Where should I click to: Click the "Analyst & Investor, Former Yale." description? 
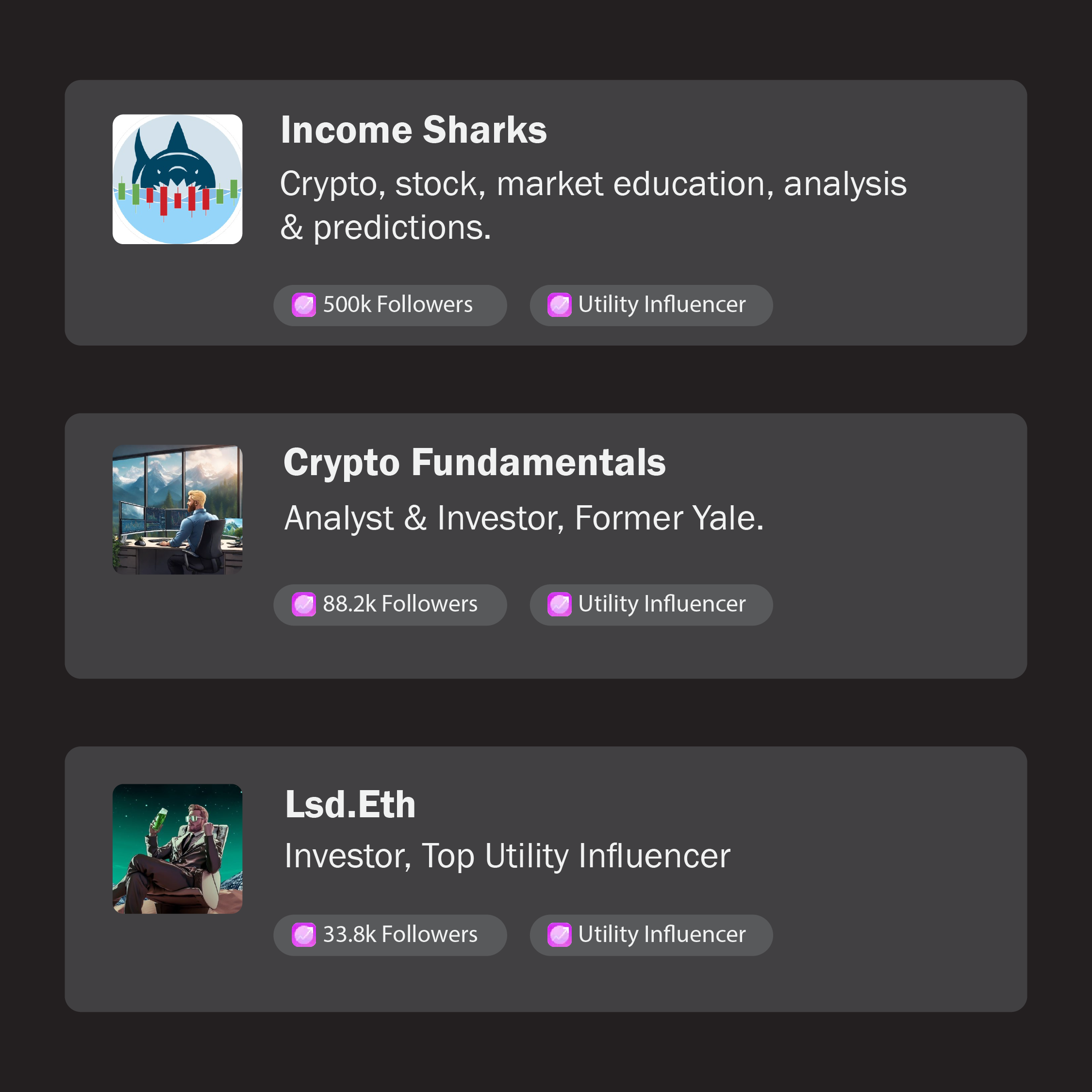[x=523, y=518]
